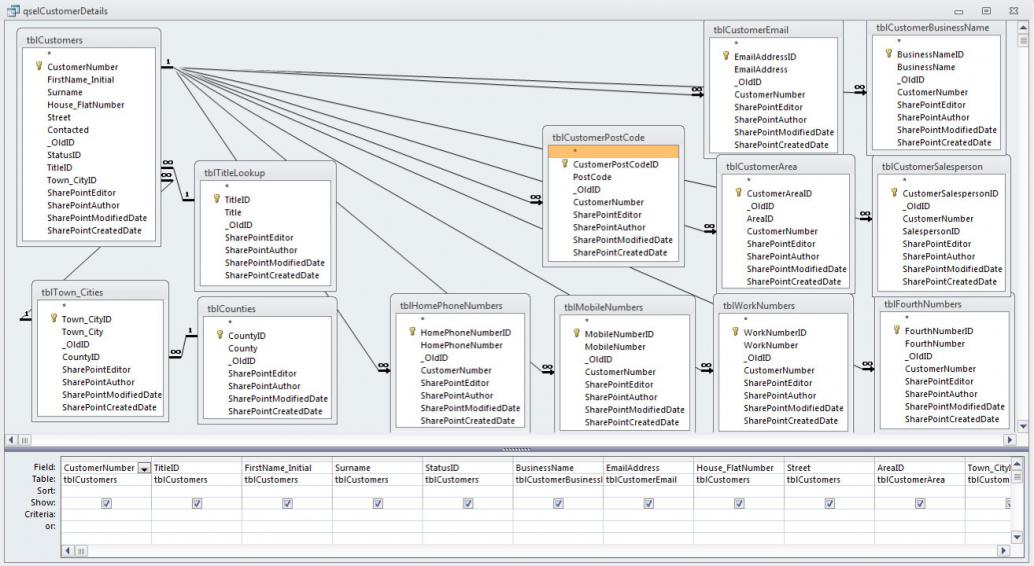Click Sort cell under Surname column
The width and height of the screenshot is (1034, 566).
377,491
